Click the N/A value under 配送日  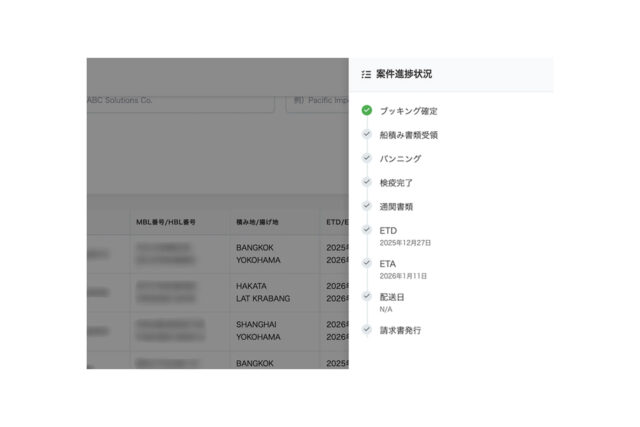(386, 309)
